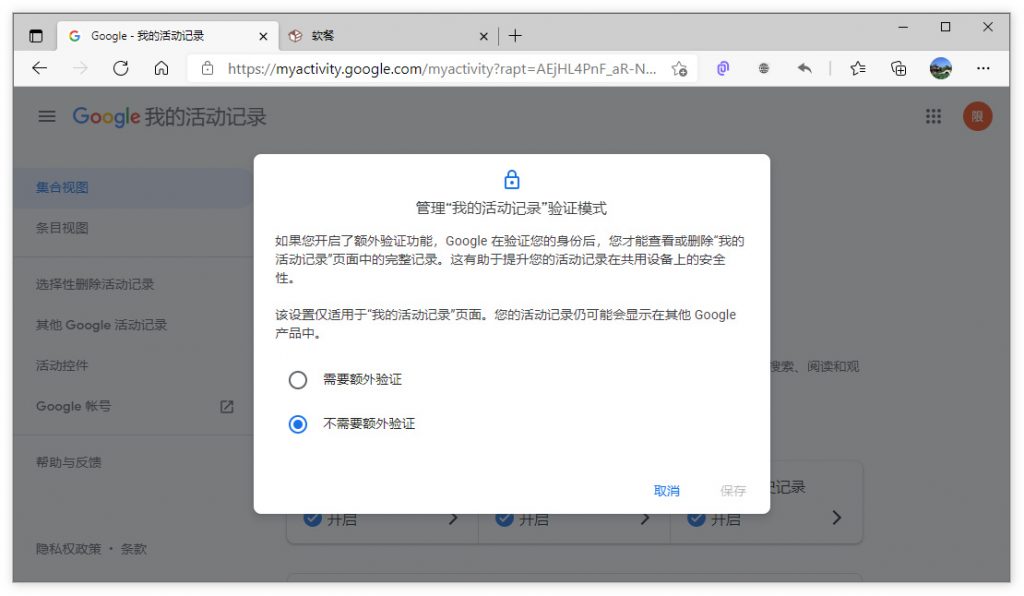Click the Edge browser profile avatar
Screen dimensions: 1024x596
[940, 68]
